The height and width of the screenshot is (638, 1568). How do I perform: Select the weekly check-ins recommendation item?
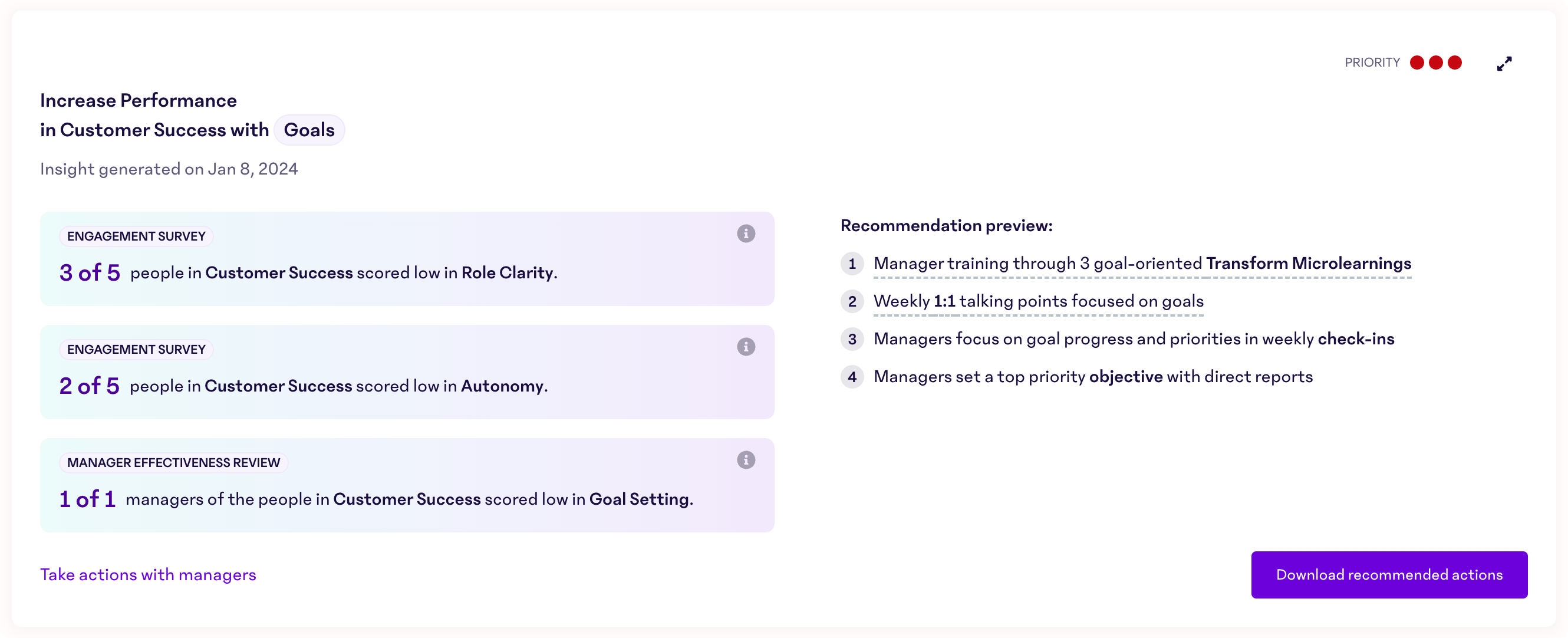coord(1134,339)
